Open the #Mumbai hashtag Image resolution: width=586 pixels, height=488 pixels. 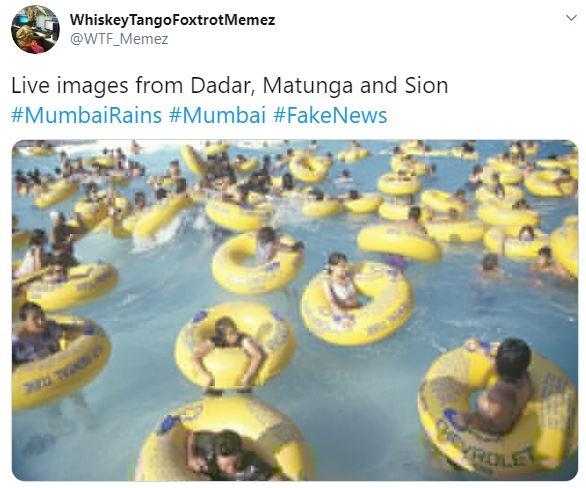(217, 115)
